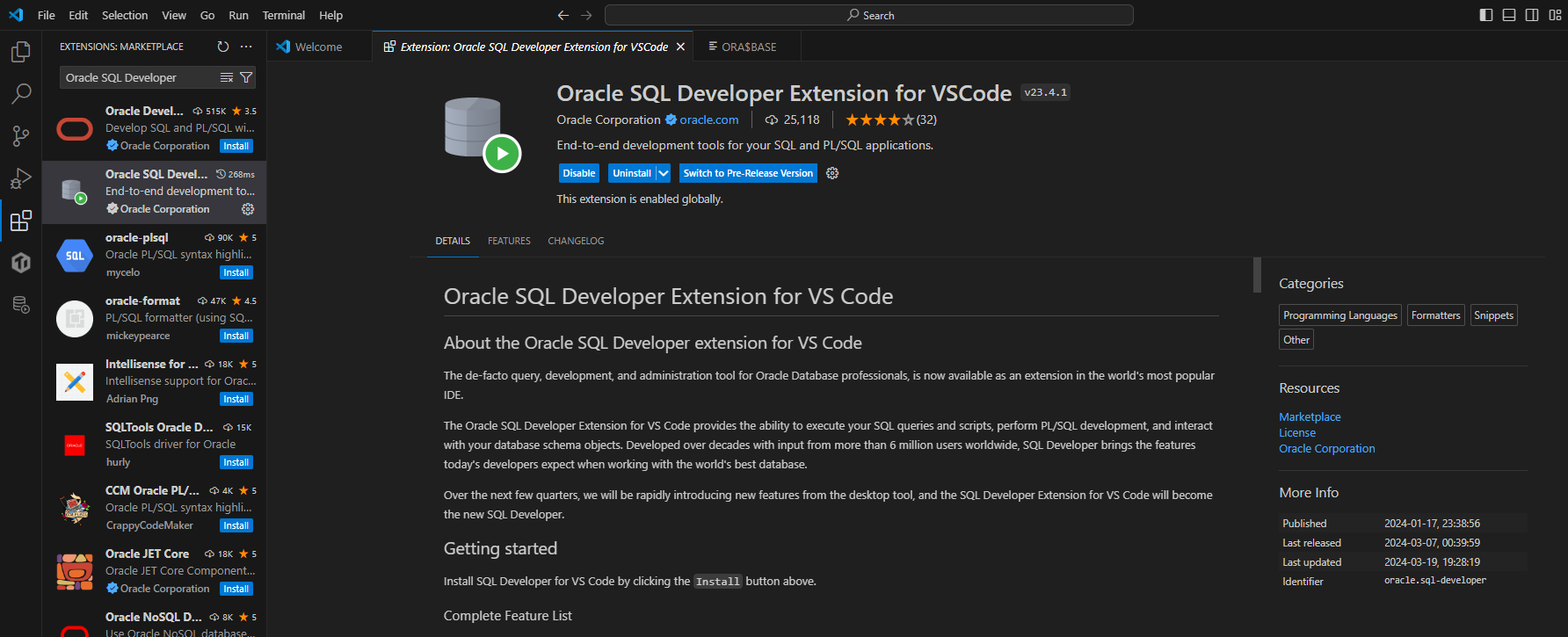
Task: Install the SQLTools Oracle Driver extension
Action: [236, 462]
